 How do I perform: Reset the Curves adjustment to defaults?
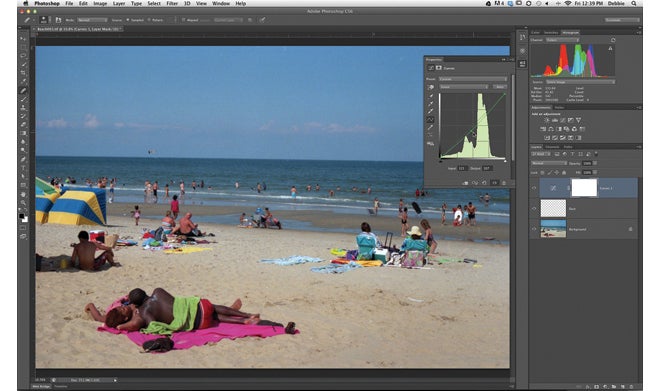[x=484, y=183]
